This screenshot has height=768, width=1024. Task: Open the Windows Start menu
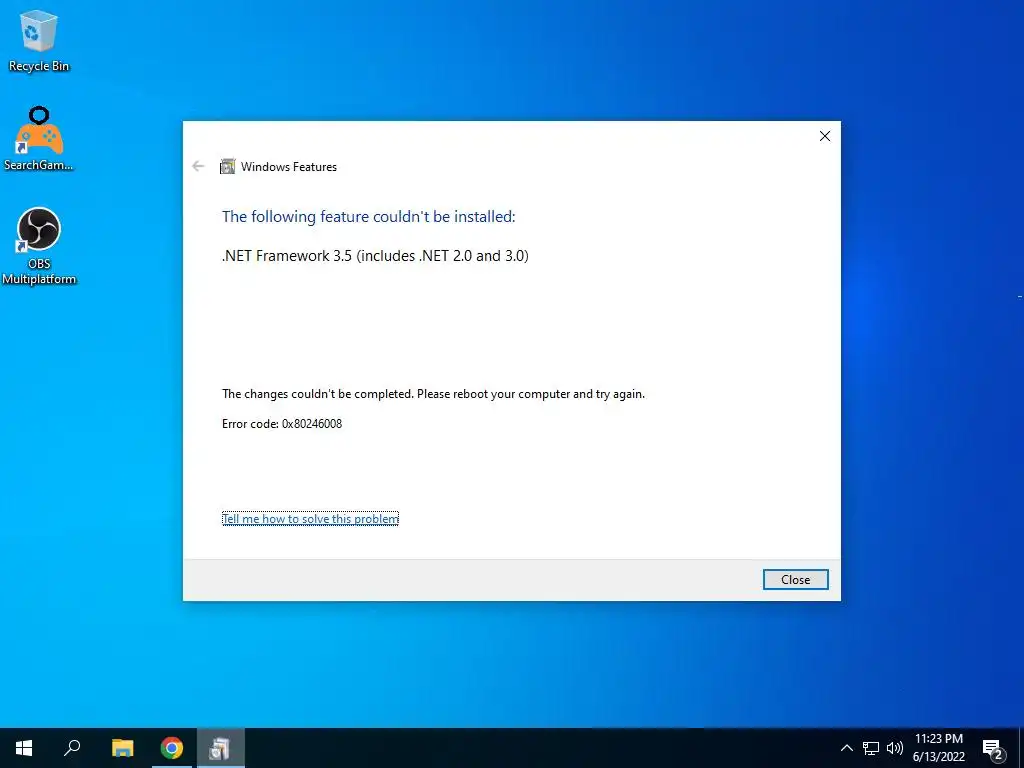(x=24, y=748)
